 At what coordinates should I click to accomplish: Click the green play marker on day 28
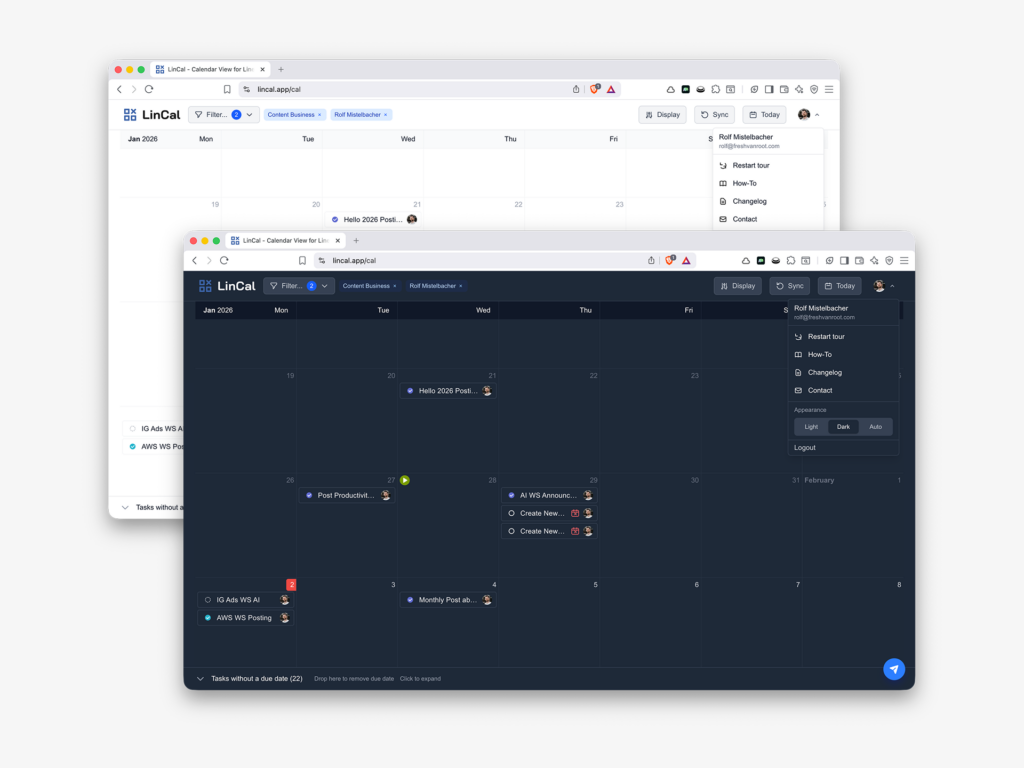tap(405, 480)
